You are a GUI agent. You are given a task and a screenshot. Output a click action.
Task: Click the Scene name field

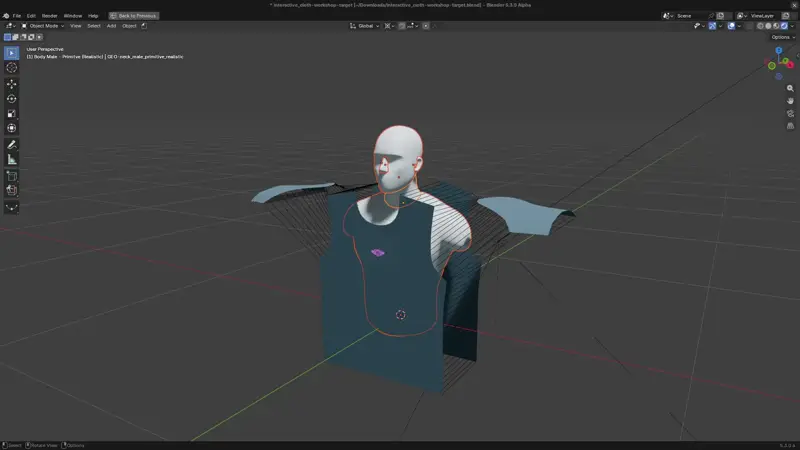coord(691,16)
